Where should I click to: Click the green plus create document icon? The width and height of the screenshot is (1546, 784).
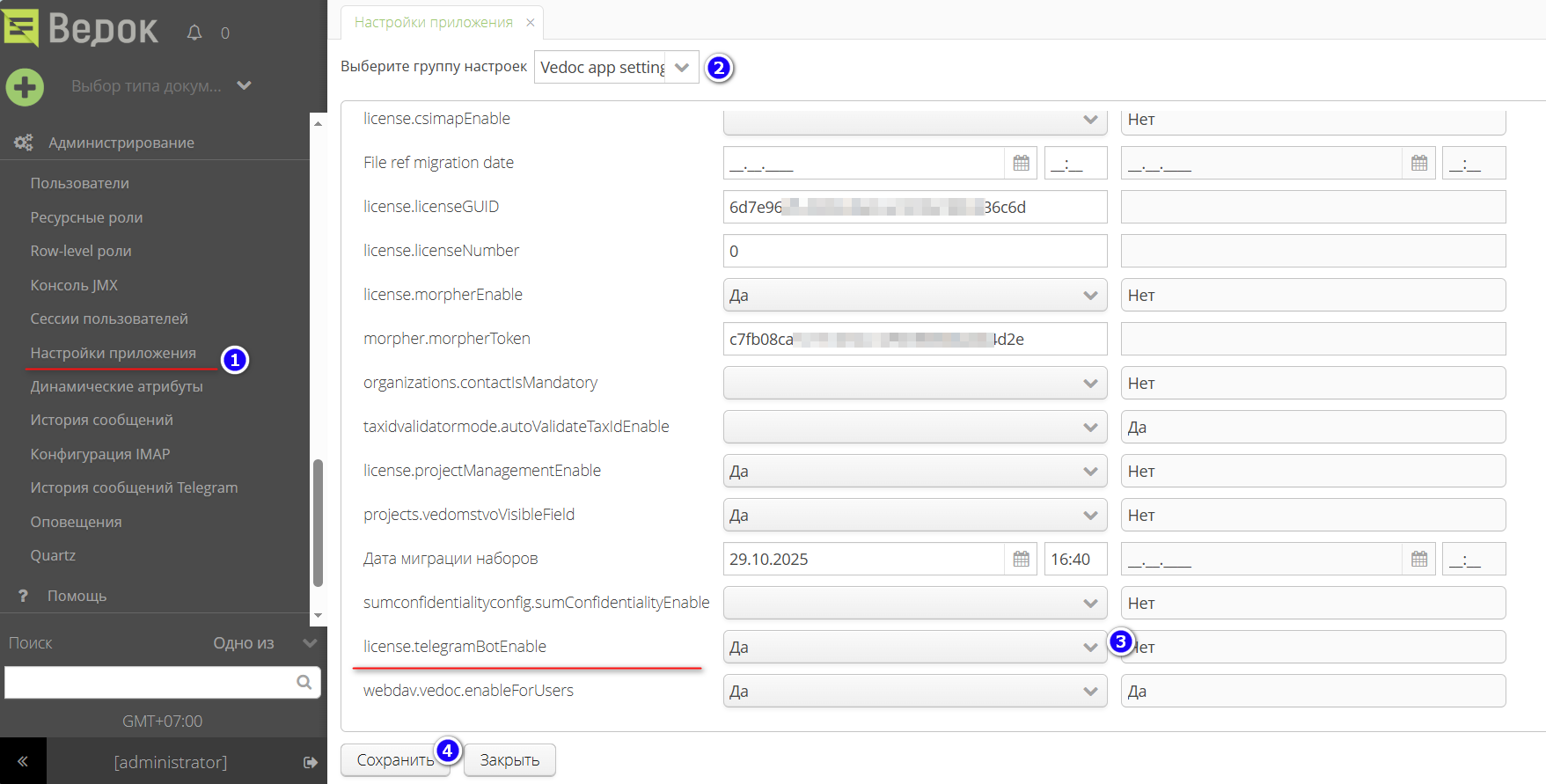25,87
